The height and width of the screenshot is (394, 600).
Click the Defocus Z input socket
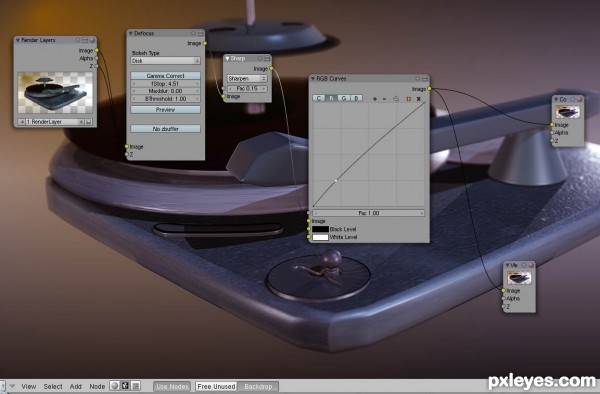(127, 155)
